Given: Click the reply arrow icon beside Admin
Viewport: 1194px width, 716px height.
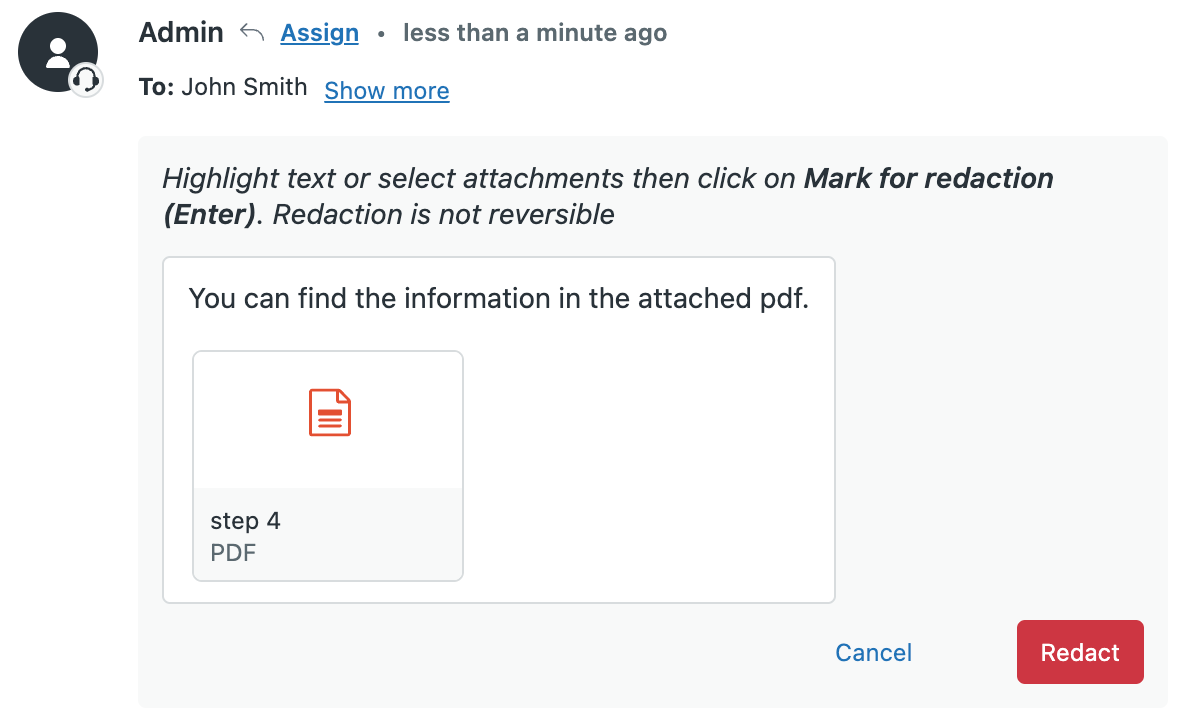Looking at the screenshot, I should 252,32.
